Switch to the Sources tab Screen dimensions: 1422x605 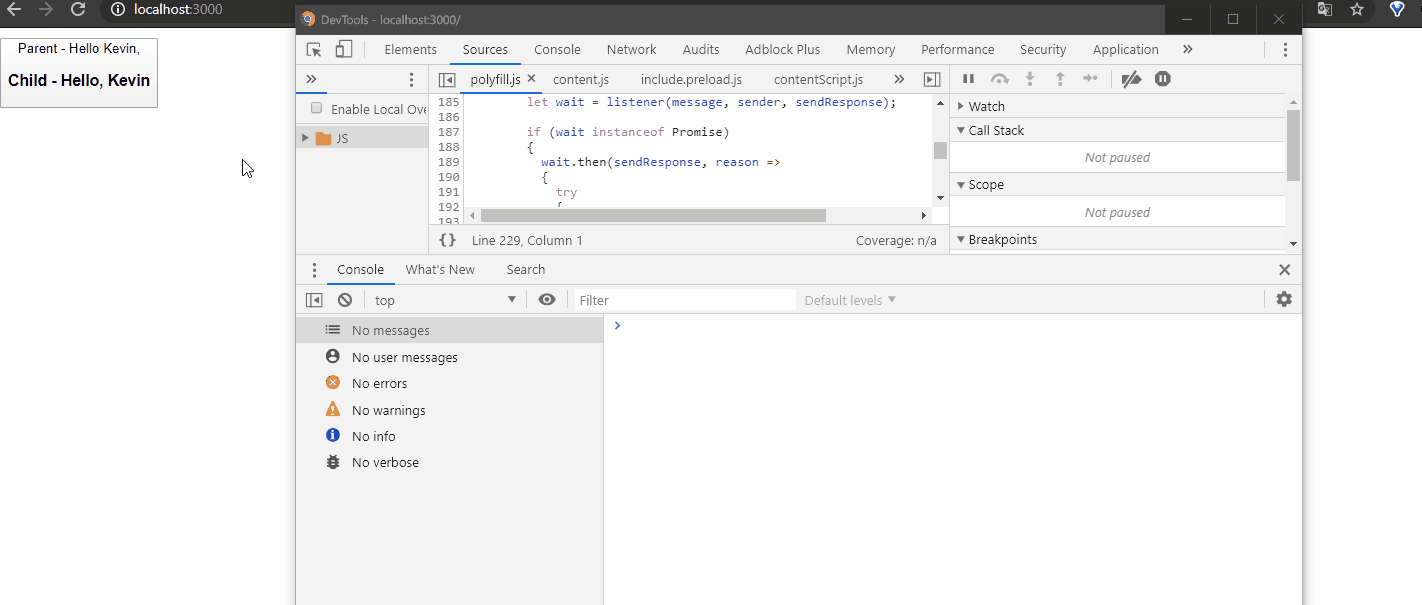(485, 49)
